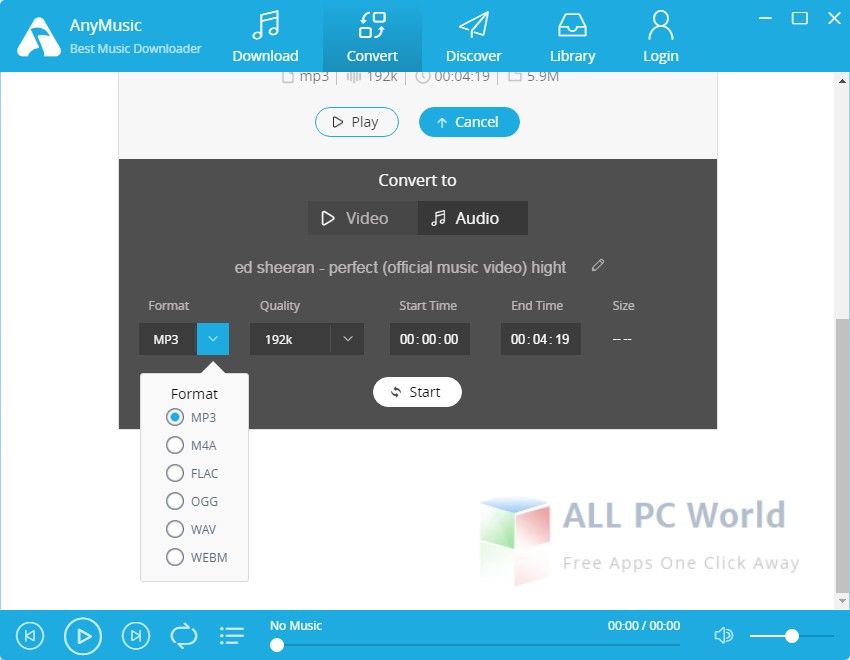
Task: Click the scrollbar down arrow
Action: click(x=842, y=600)
